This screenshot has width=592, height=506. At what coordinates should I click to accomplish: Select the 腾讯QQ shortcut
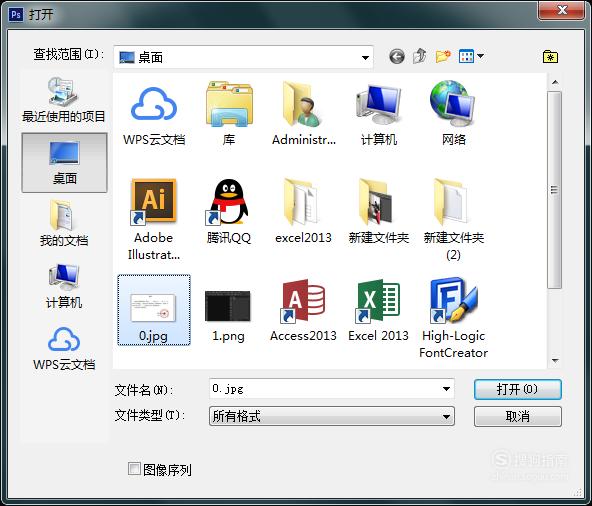[x=229, y=211]
